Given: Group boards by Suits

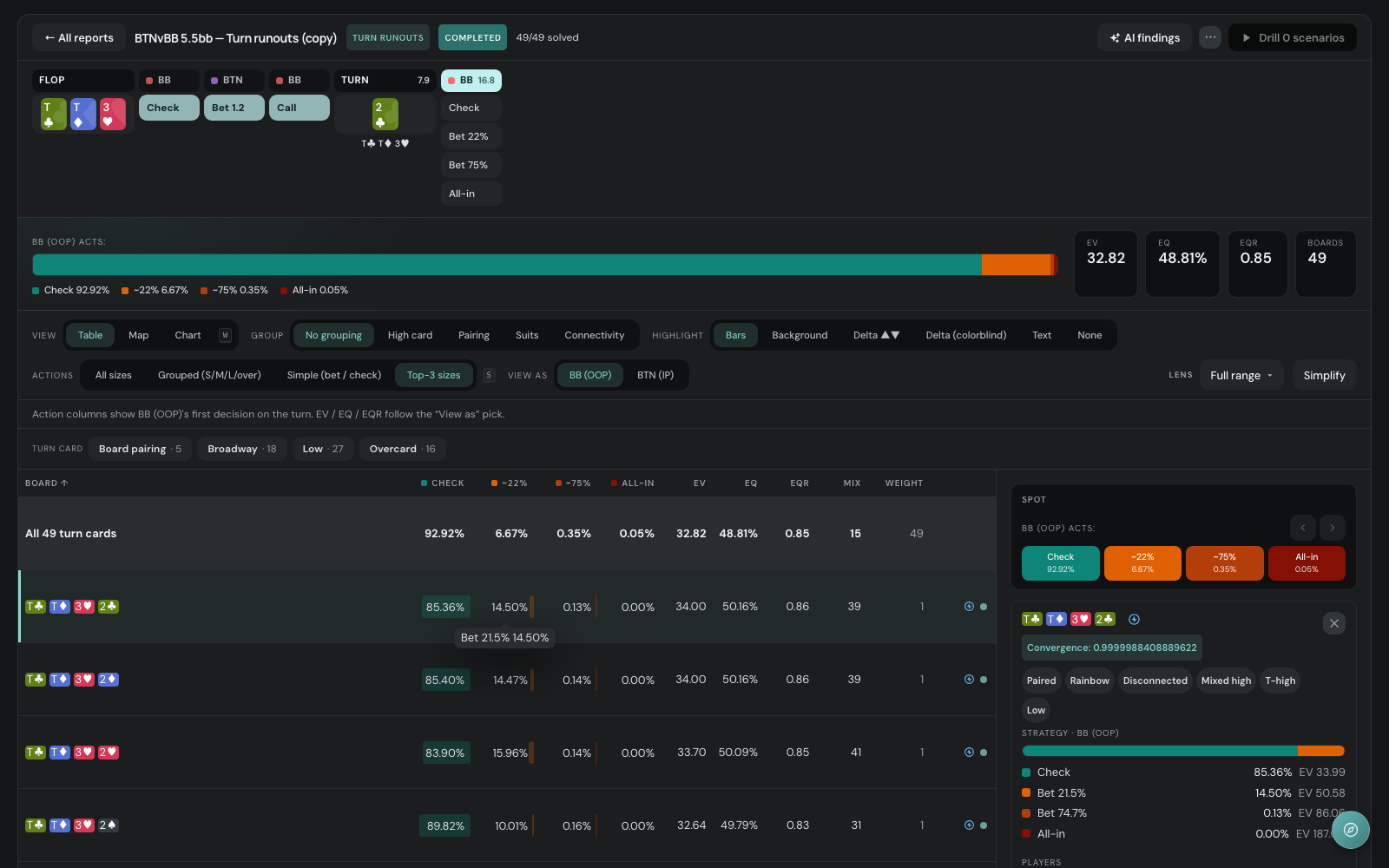Looking at the screenshot, I should pyautogui.click(x=527, y=335).
